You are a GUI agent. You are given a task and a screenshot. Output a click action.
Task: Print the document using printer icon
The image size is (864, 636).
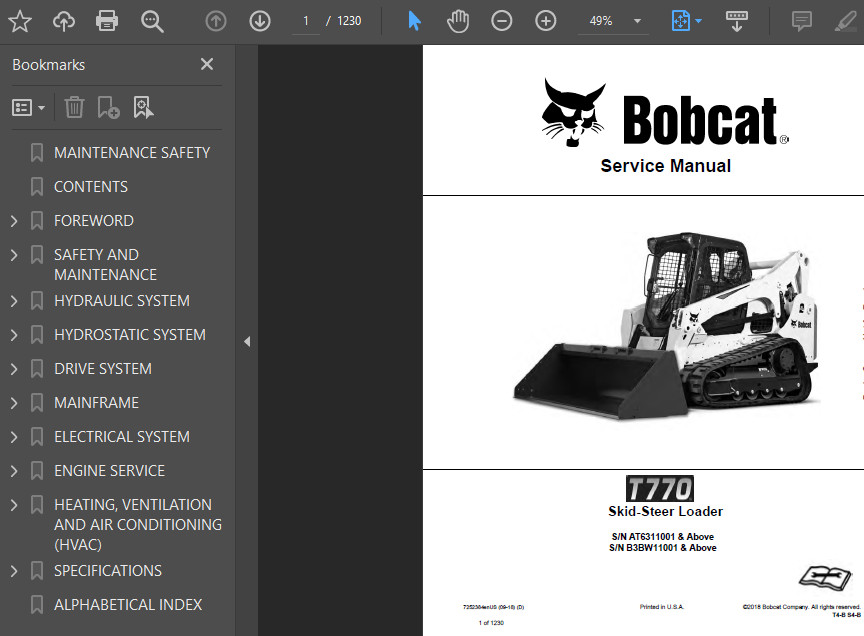(107, 21)
